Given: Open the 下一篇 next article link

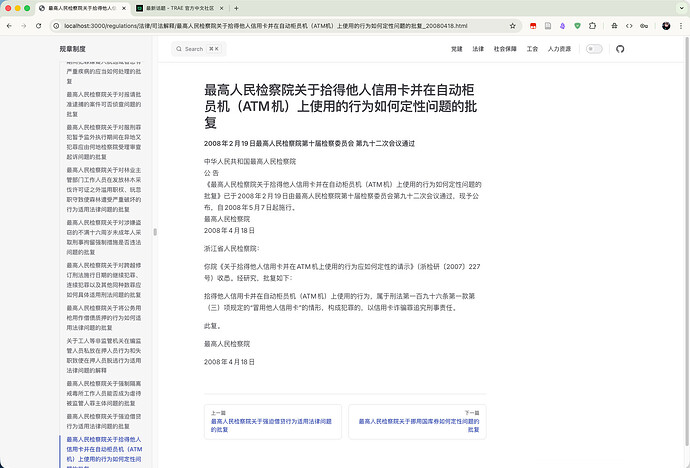Looking at the screenshot, I should pyautogui.click(x=417, y=422).
